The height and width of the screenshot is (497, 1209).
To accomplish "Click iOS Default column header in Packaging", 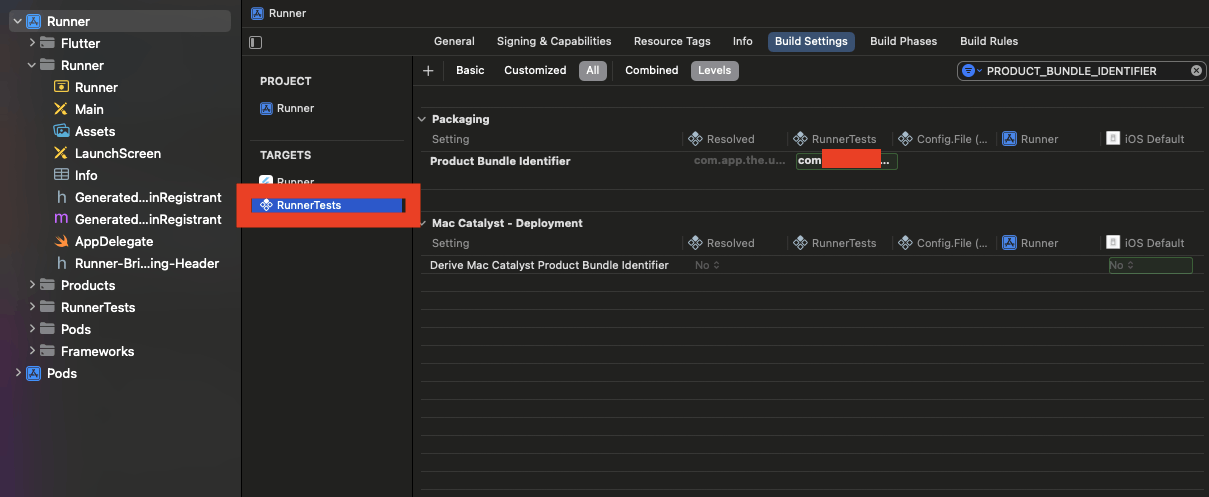I will click(1146, 139).
